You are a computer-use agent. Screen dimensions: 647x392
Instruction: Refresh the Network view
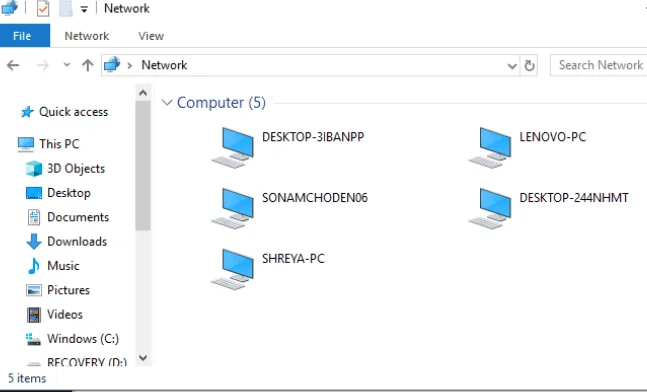click(529, 65)
